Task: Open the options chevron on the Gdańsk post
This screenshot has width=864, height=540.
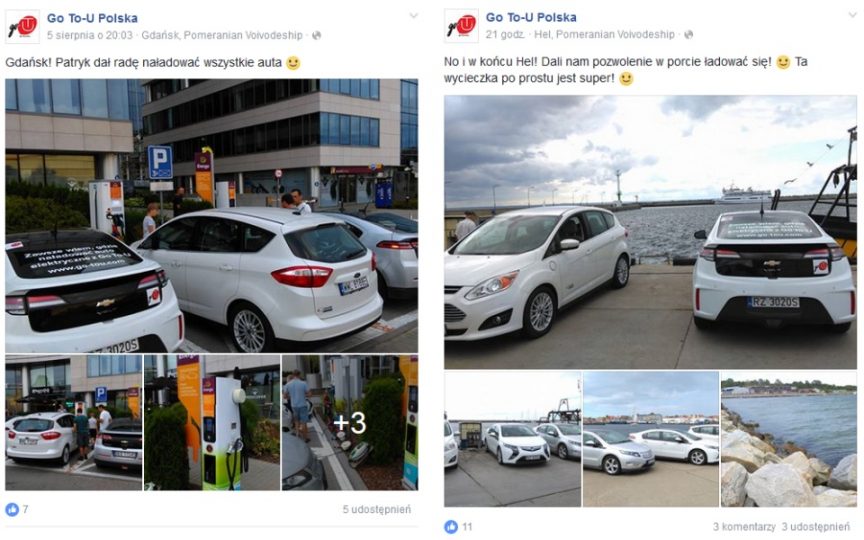Action: pos(413,16)
